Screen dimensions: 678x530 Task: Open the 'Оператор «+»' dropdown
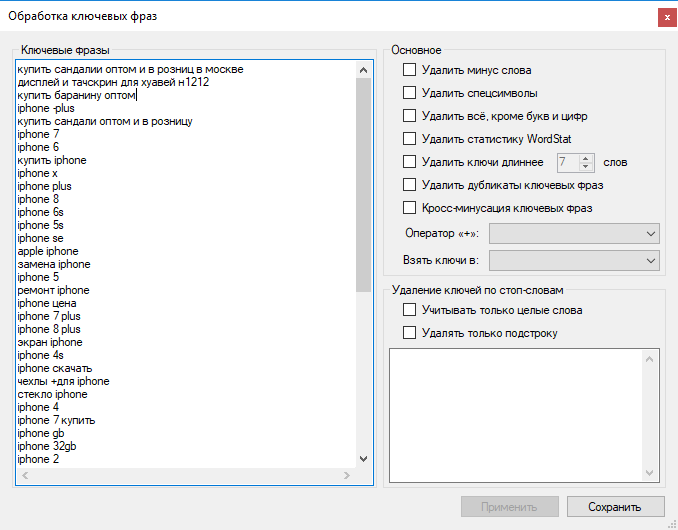click(x=574, y=233)
